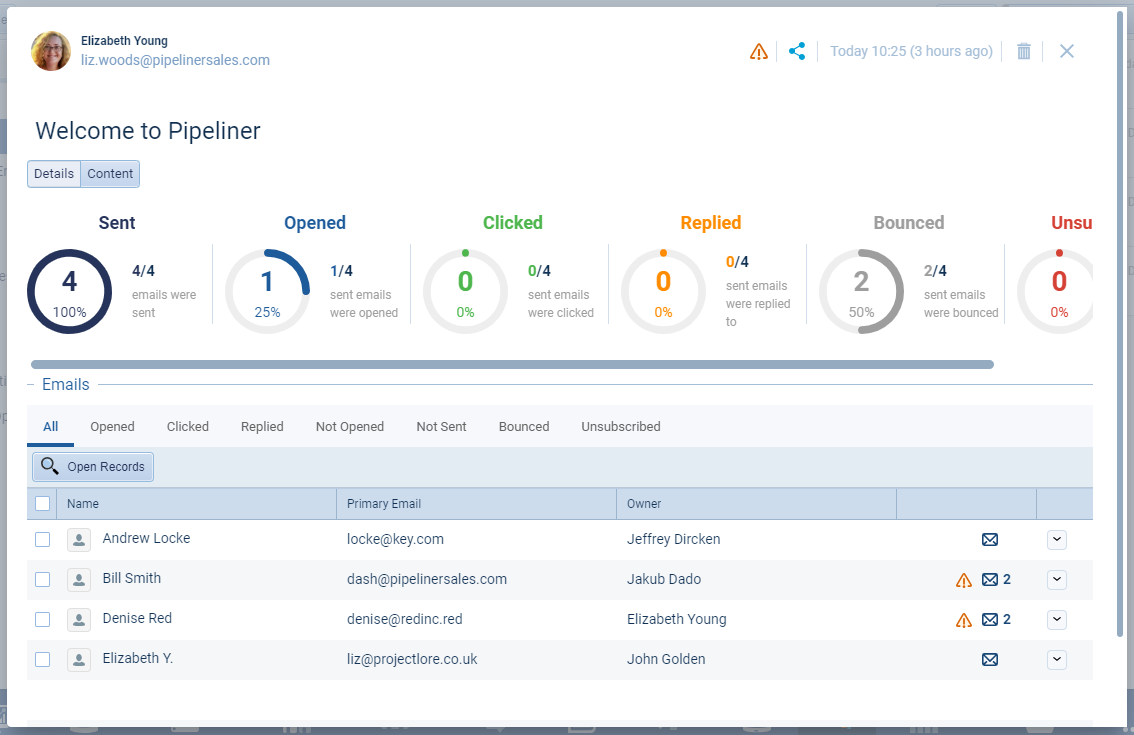Click warning icon in Bill Smith row
Screen dimensions: 1134x735
tap(964, 580)
